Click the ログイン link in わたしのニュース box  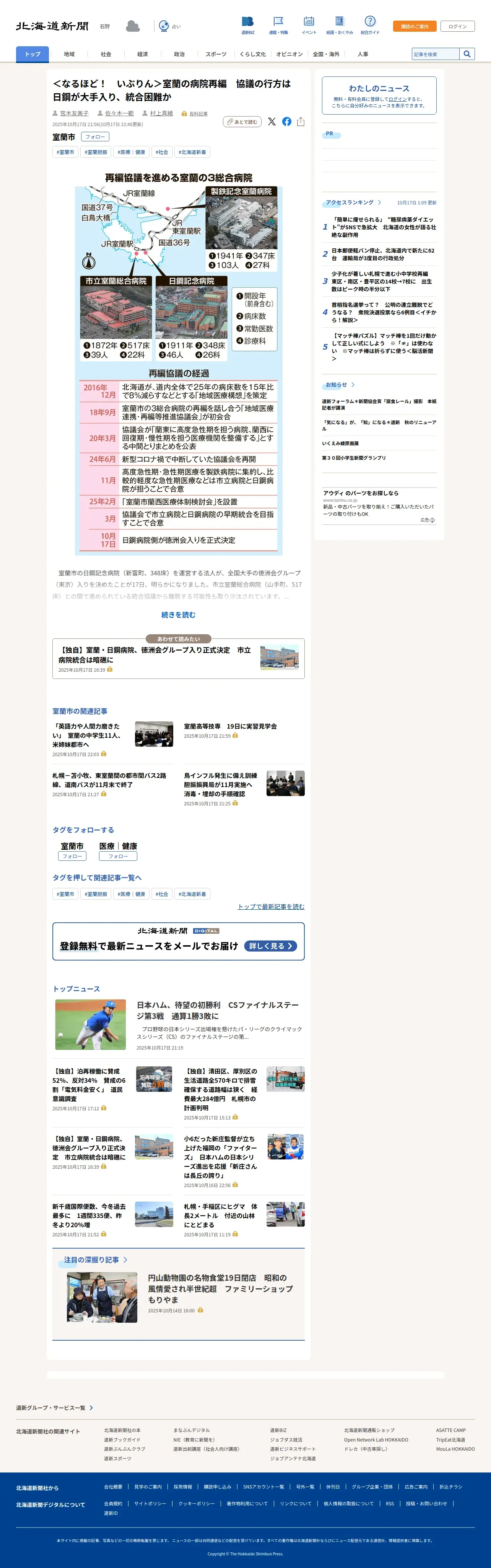click(x=397, y=99)
